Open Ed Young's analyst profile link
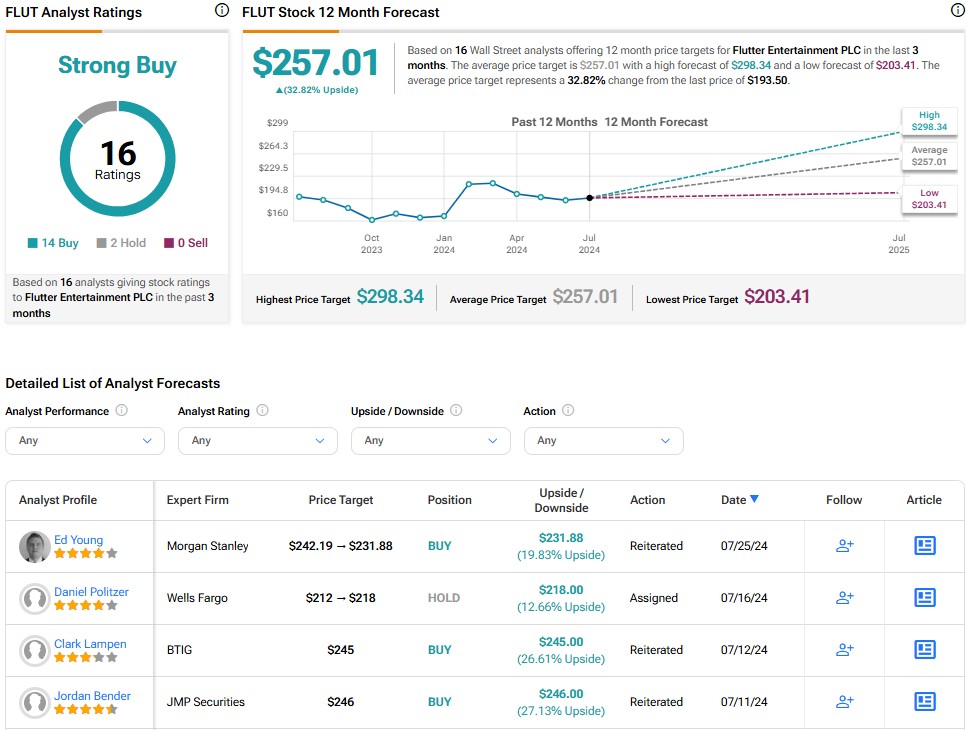 pyautogui.click(x=78, y=540)
